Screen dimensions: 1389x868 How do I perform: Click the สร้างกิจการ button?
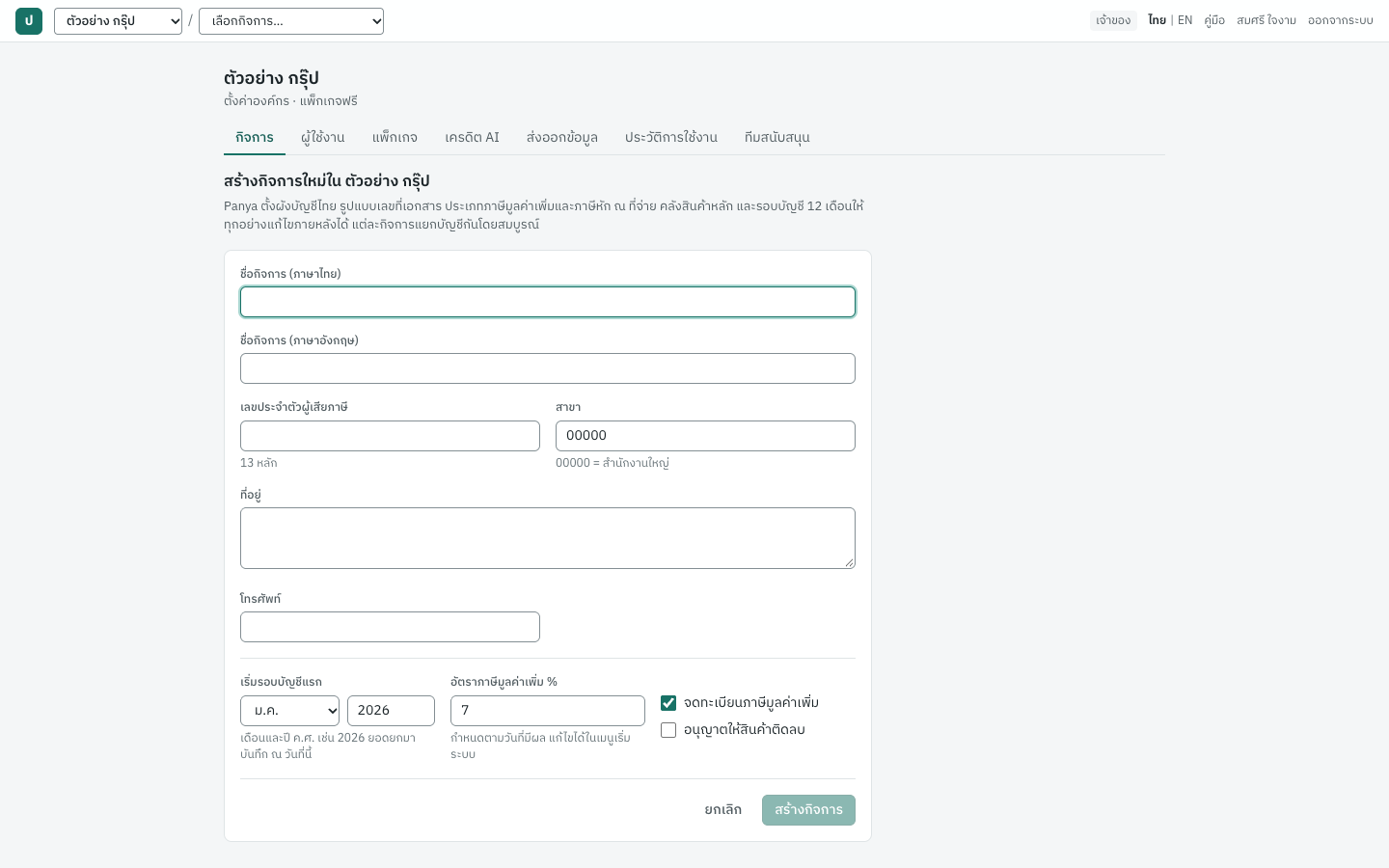808,810
